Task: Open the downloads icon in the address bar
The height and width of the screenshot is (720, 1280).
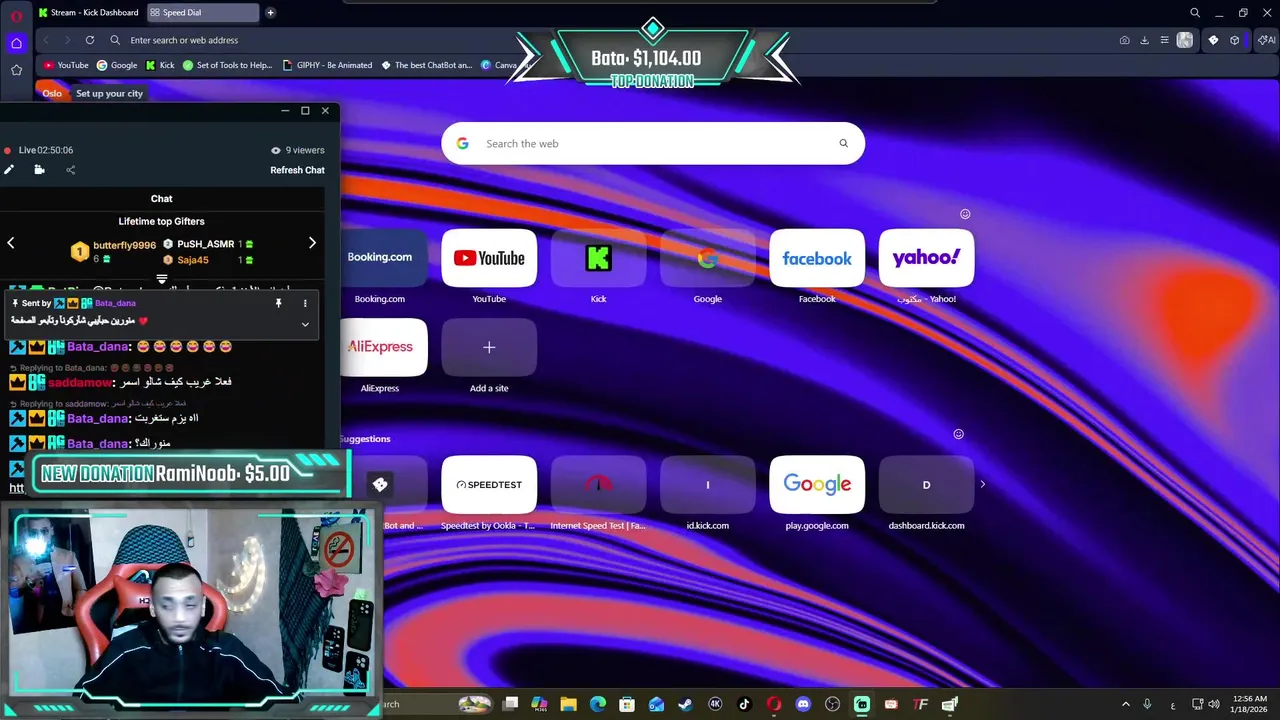Action: [1144, 40]
